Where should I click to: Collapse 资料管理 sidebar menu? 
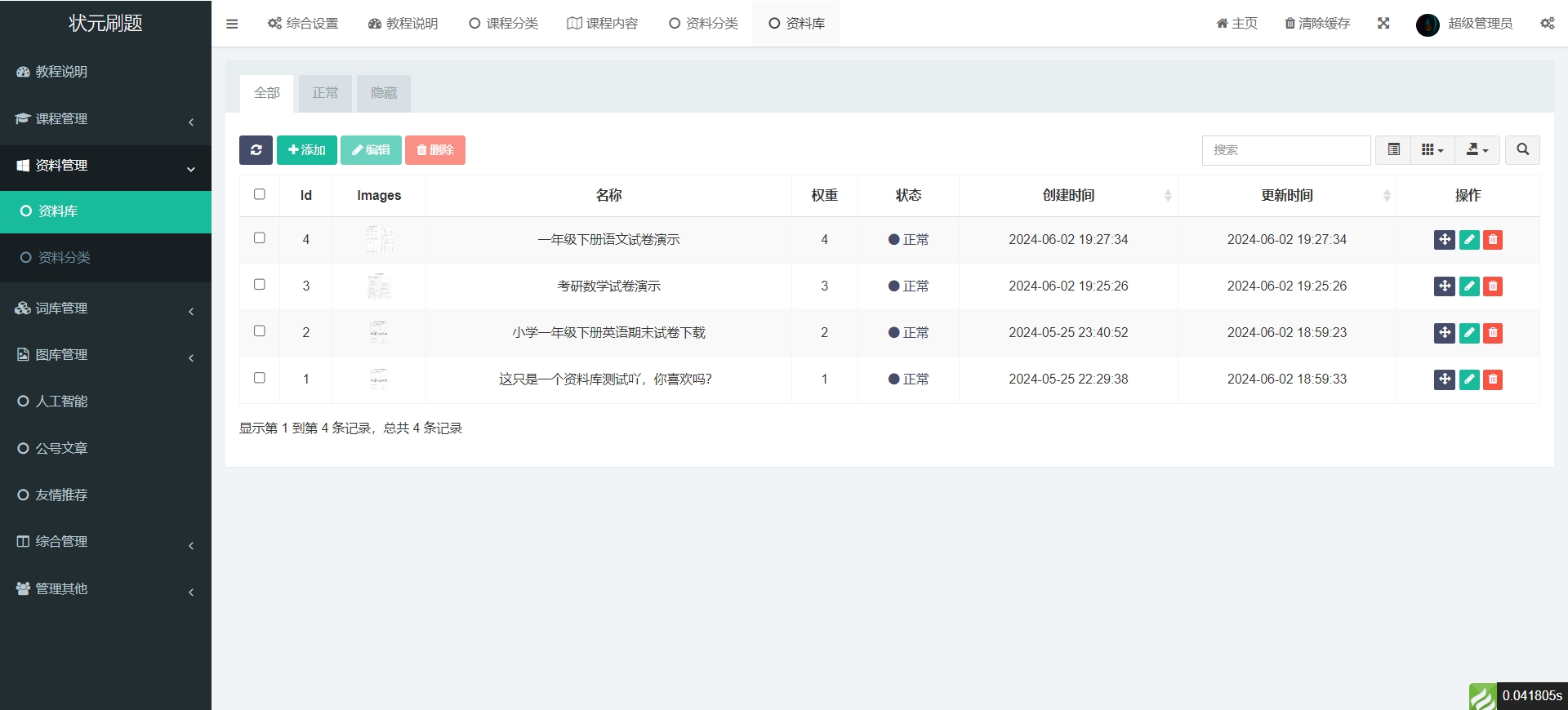pyautogui.click(x=105, y=166)
